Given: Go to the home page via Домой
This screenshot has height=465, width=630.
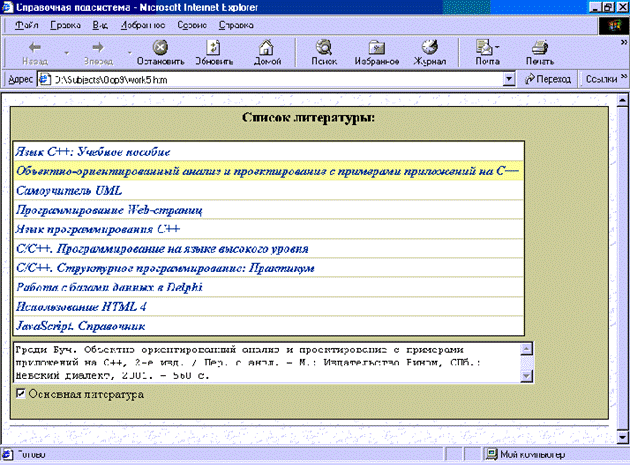Looking at the screenshot, I should (x=267, y=51).
